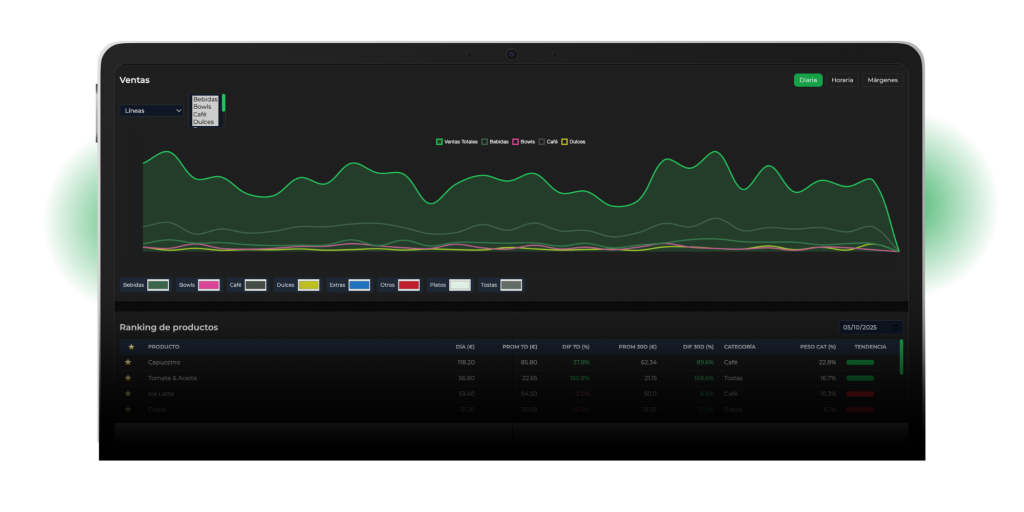Select Café in the category list box
The image size is (1024, 512).
[x=200, y=114]
